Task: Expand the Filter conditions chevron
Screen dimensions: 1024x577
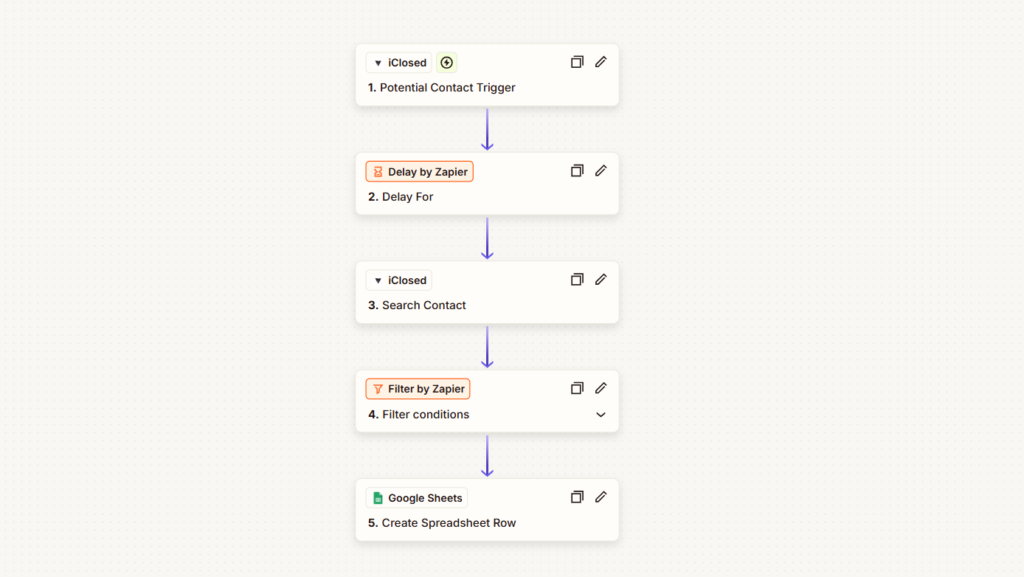Action: (601, 414)
